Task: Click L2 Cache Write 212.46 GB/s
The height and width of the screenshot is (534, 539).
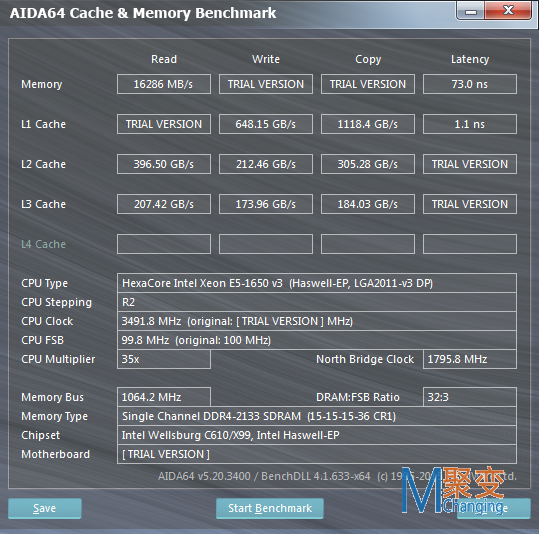Action: pos(266,164)
